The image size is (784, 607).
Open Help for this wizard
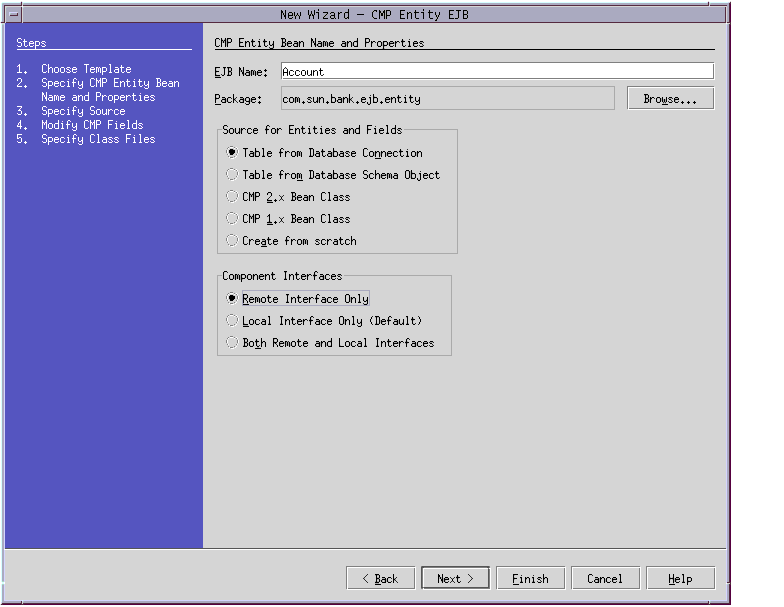(x=680, y=578)
